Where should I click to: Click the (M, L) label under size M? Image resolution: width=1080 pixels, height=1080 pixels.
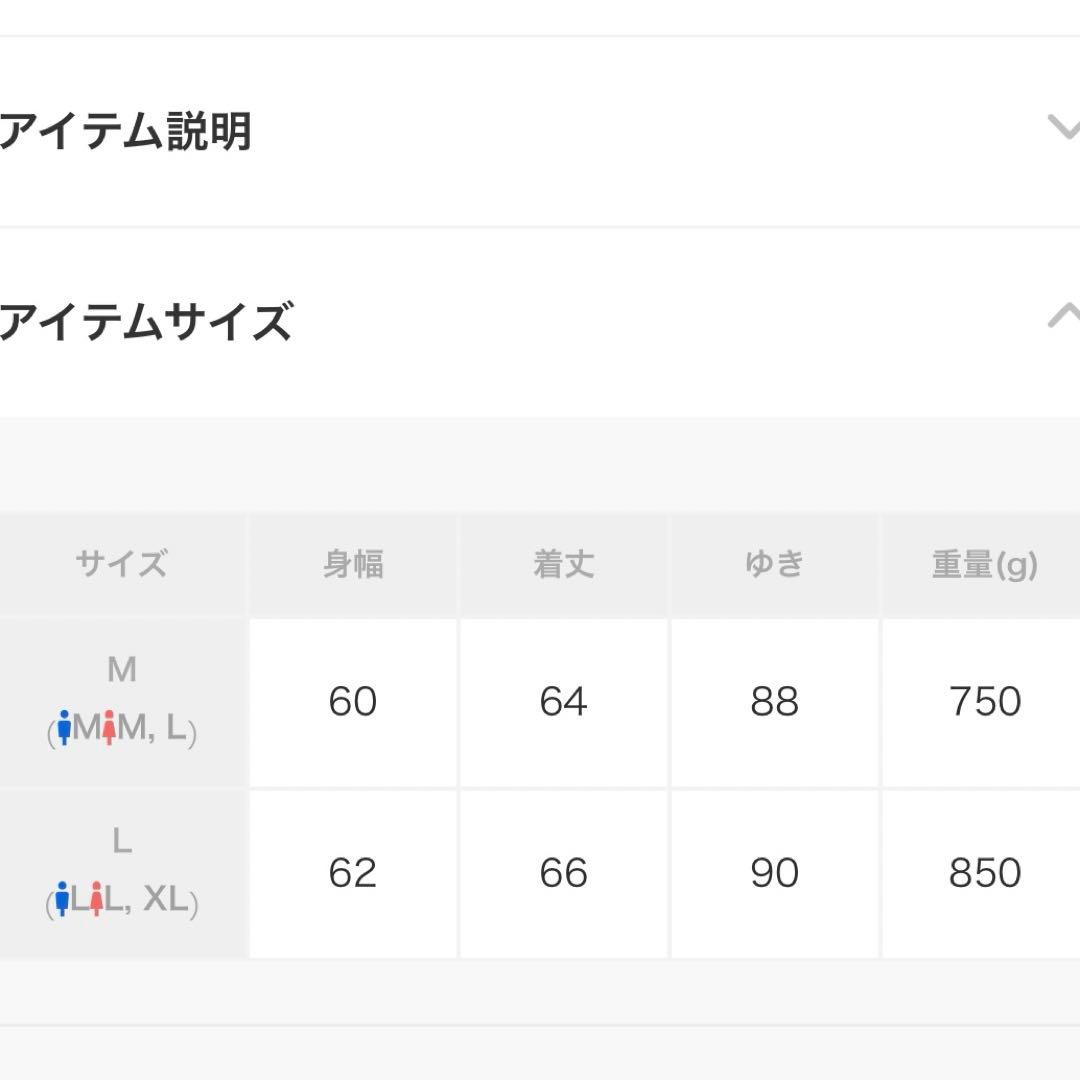[x=122, y=730]
